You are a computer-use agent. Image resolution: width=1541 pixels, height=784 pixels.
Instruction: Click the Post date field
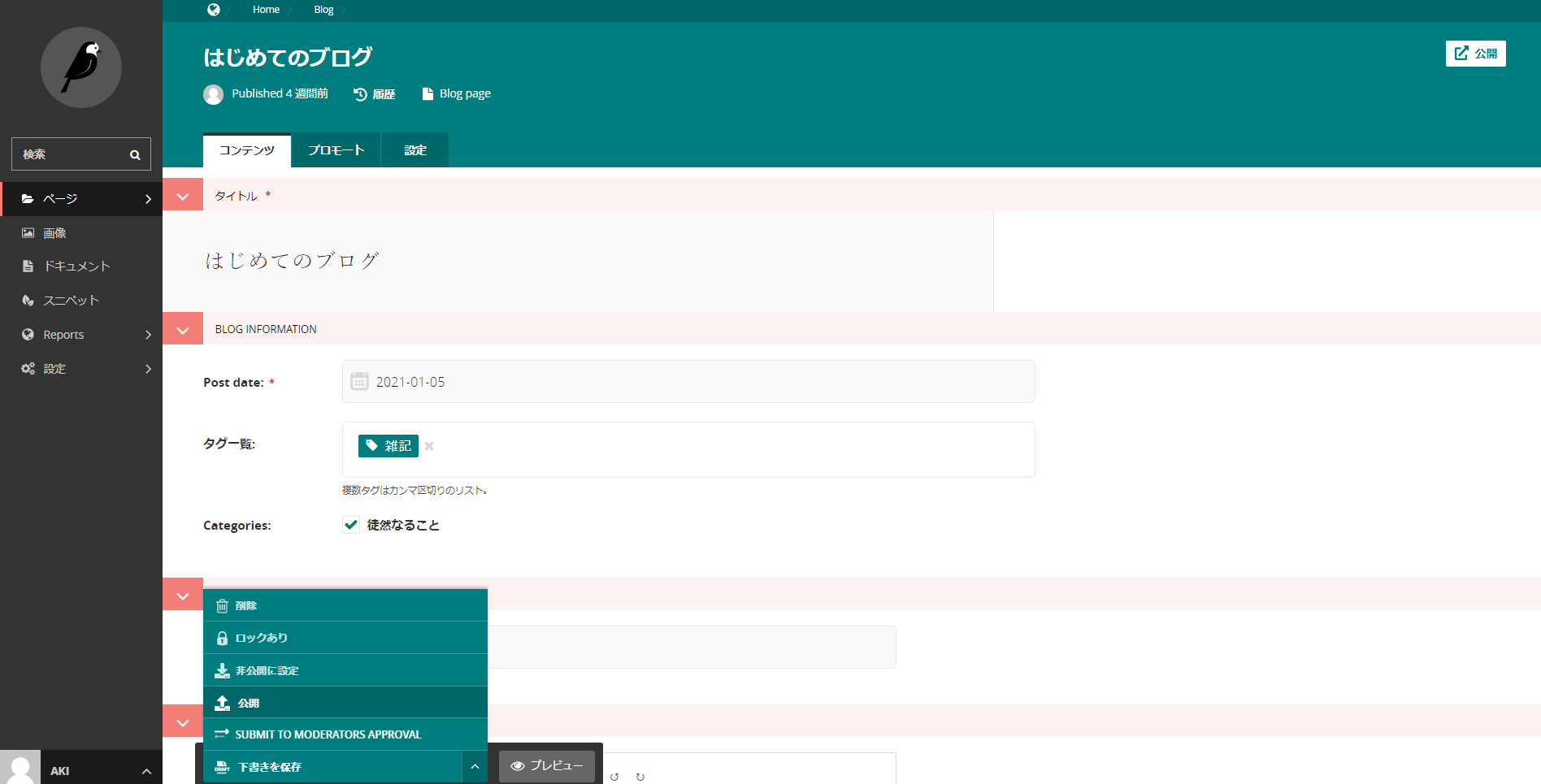pyautogui.click(x=688, y=382)
